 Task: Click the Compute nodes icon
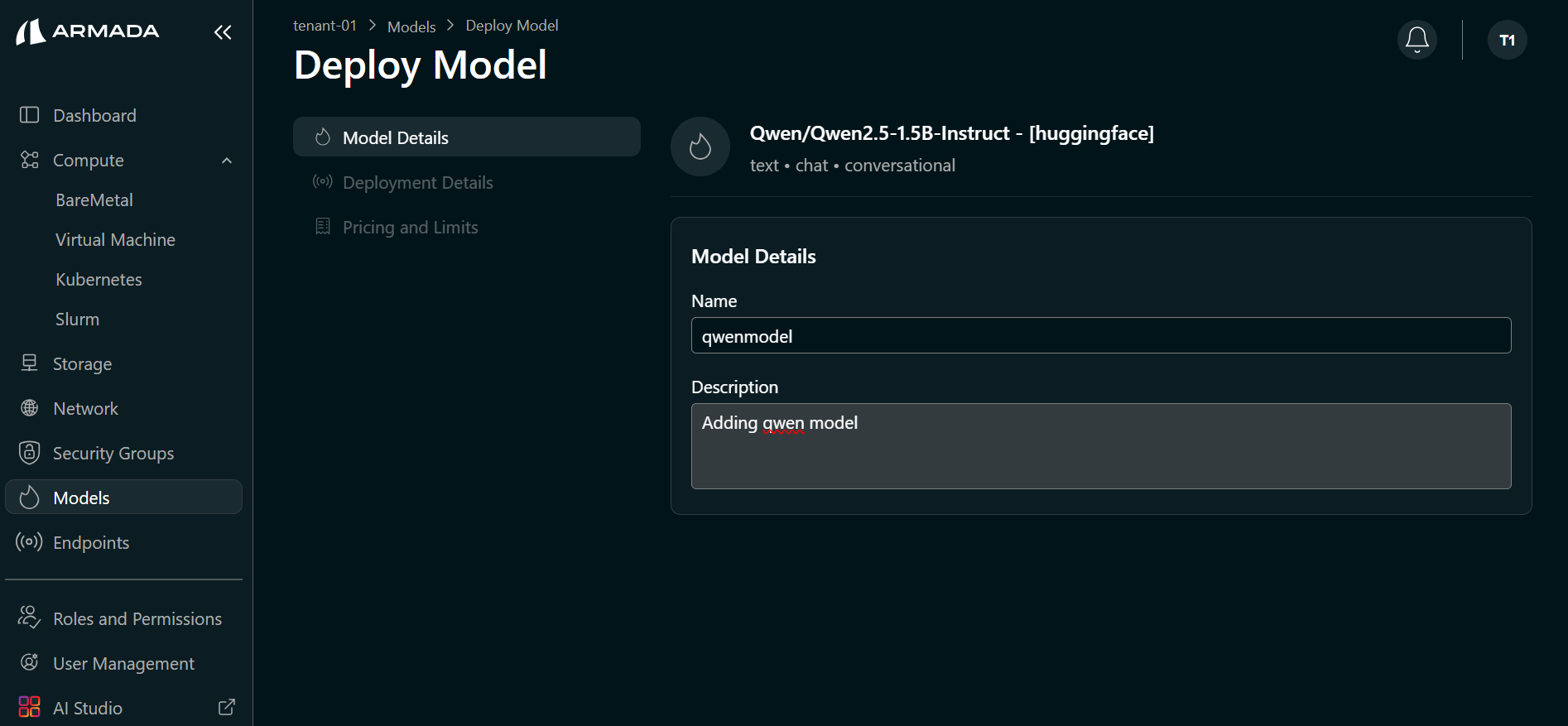pos(30,160)
